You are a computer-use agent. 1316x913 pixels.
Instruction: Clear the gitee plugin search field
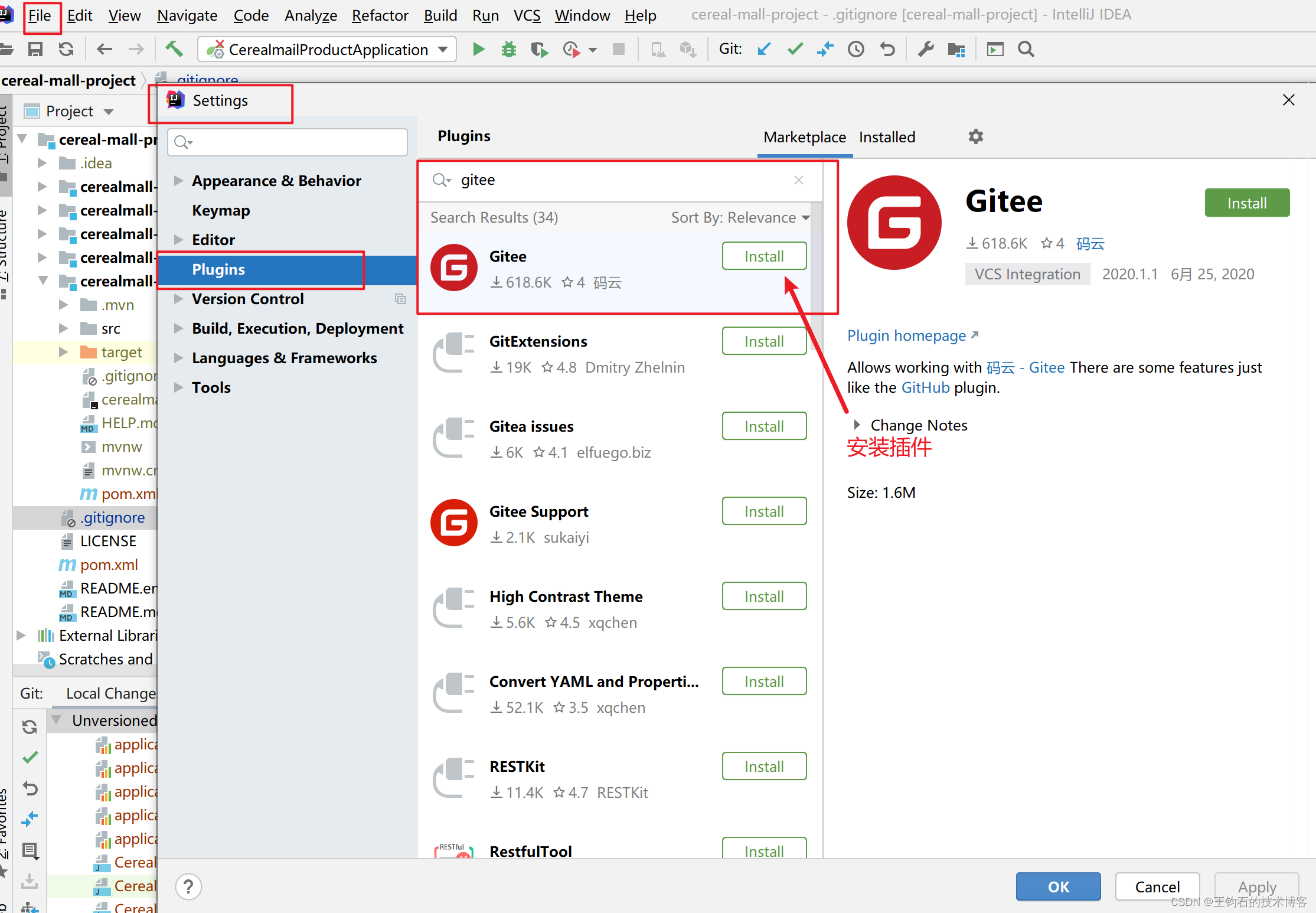tap(798, 180)
